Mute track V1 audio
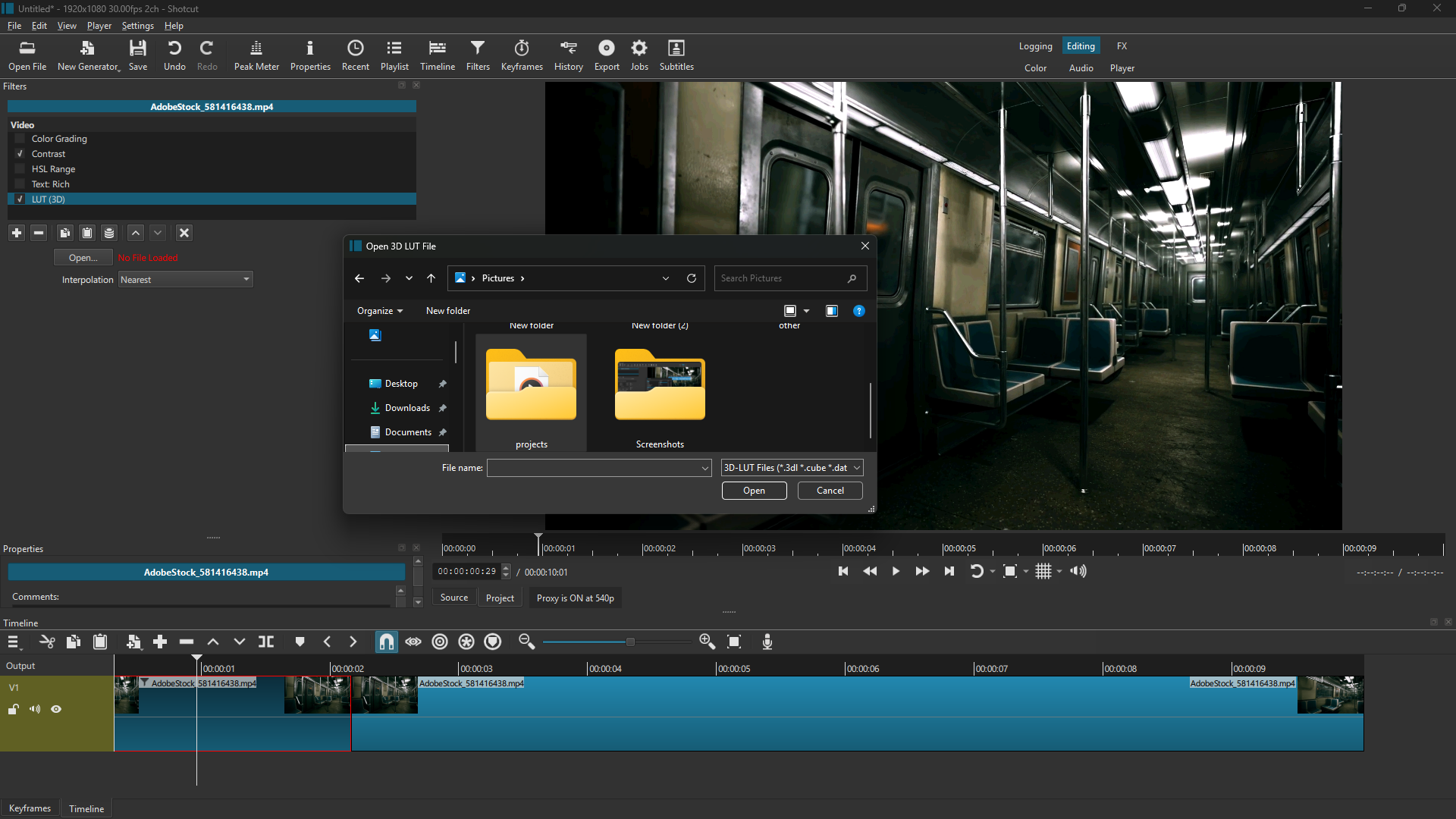Viewport: 1456px width, 819px height. pos(35,710)
